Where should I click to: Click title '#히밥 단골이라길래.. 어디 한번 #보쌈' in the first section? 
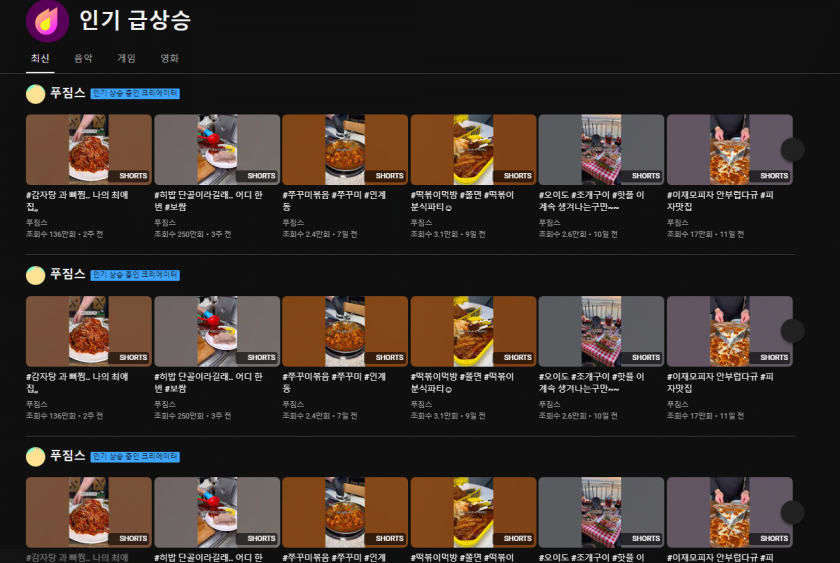click(x=208, y=201)
